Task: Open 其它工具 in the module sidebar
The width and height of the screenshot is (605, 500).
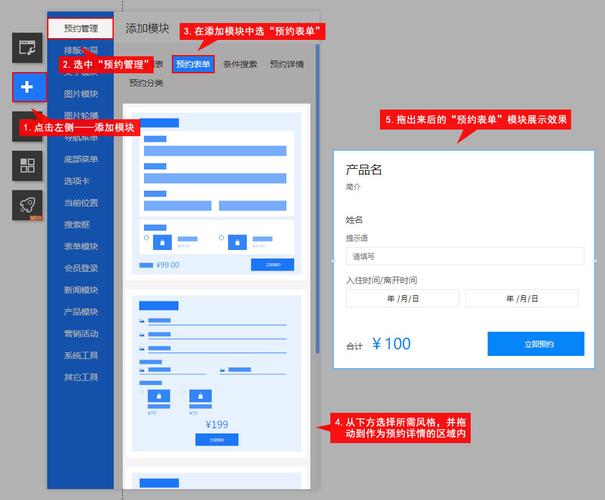Action: (81, 377)
